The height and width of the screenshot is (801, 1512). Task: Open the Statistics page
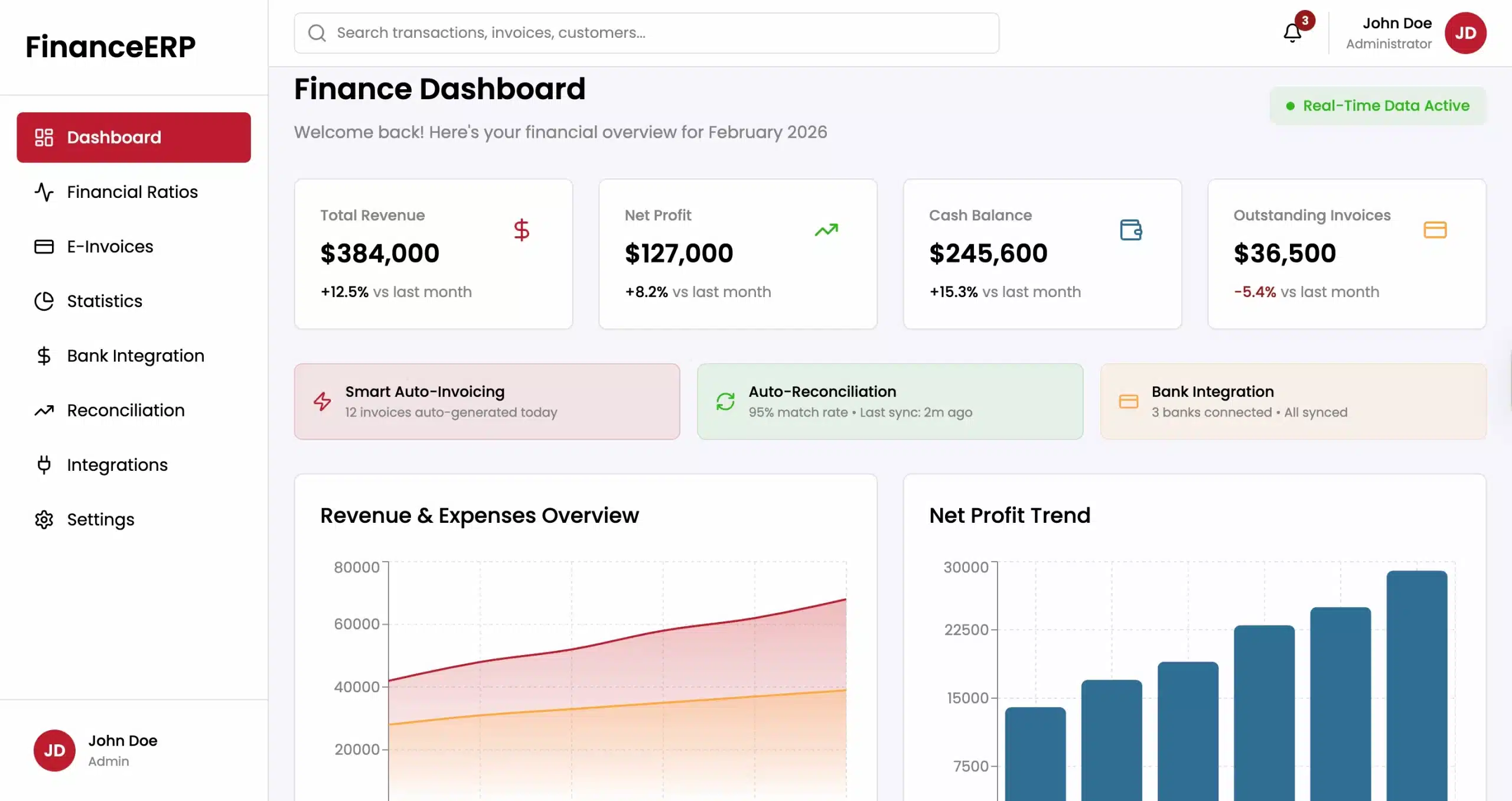point(105,301)
